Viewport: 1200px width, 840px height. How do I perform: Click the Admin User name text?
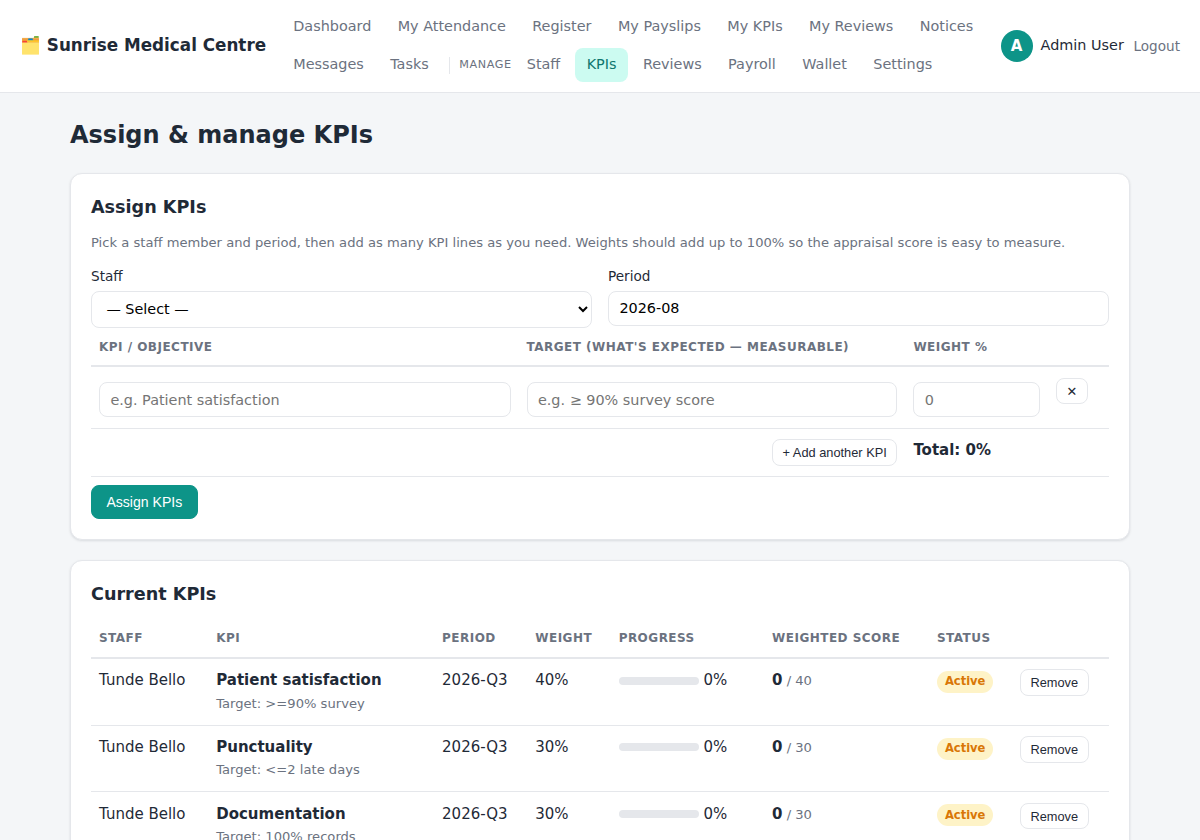tap(1082, 45)
